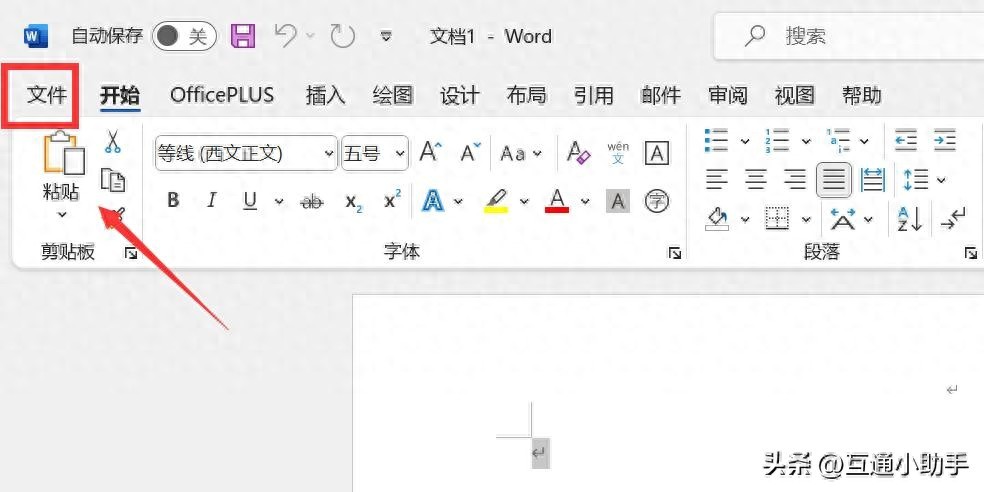
Task: Decrease font size with shrink icon
Action: pyautogui.click(x=470, y=152)
